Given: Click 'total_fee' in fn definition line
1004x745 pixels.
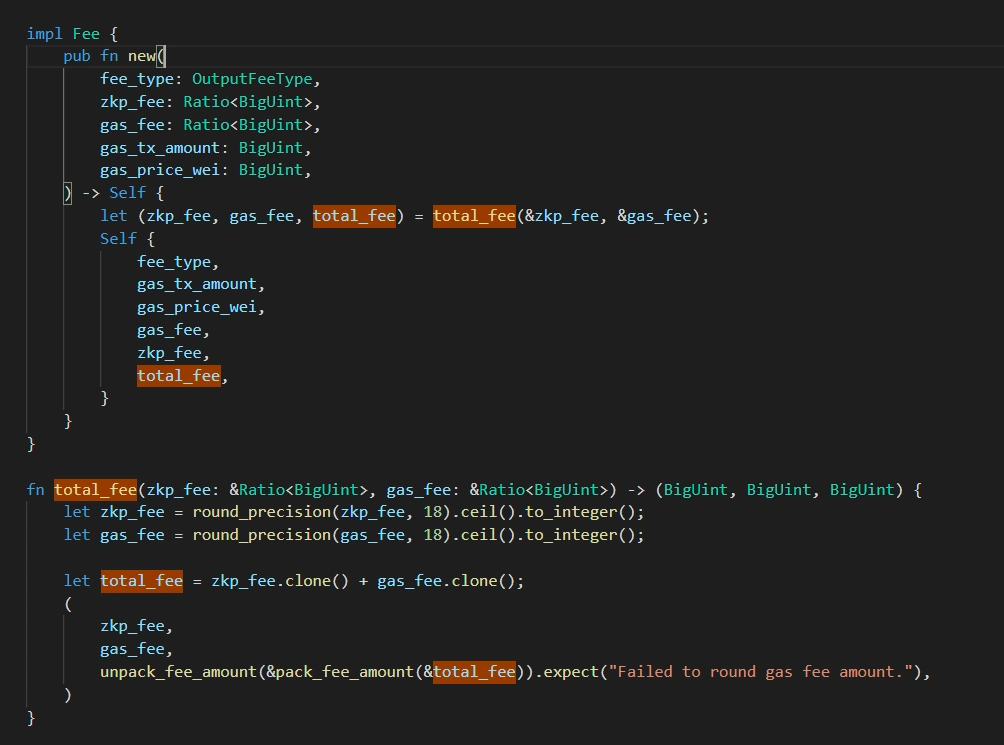Looking at the screenshot, I should pos(95,490).
